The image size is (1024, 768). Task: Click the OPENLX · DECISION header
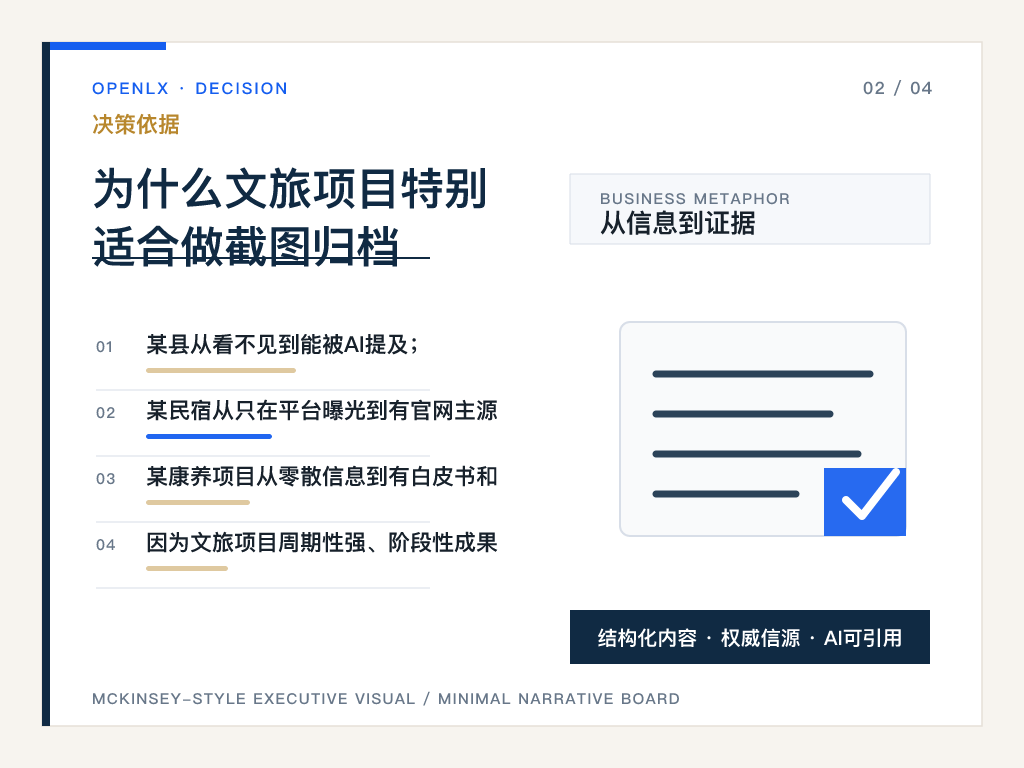click(189, 88)
